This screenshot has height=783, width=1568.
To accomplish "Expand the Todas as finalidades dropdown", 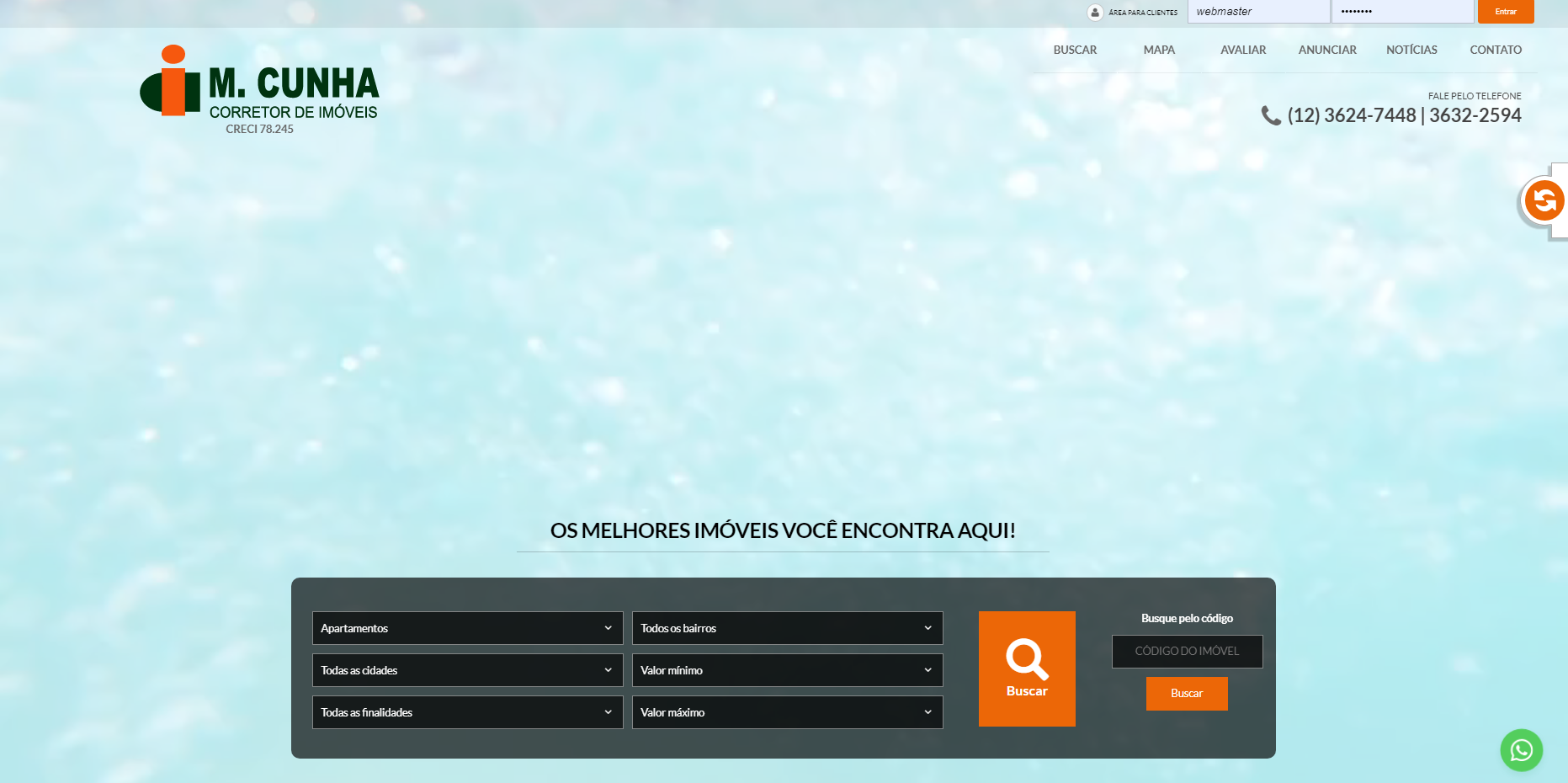I will coord(467,712).
